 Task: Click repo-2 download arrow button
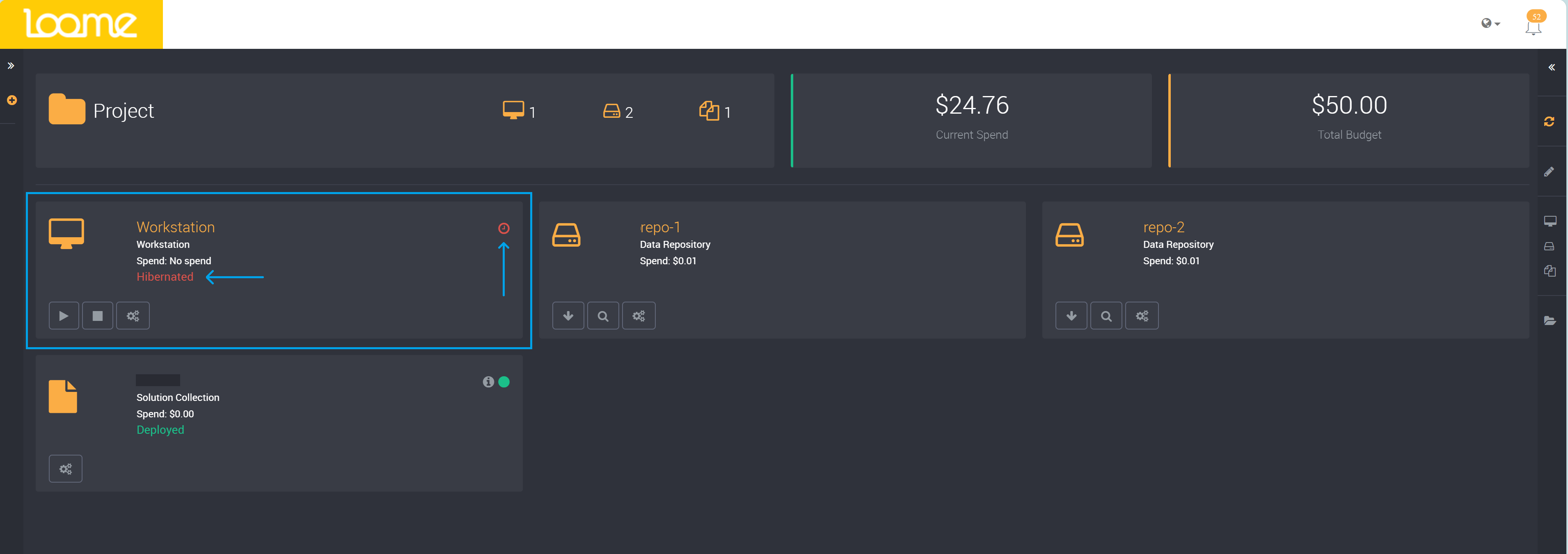point(1071,316)
